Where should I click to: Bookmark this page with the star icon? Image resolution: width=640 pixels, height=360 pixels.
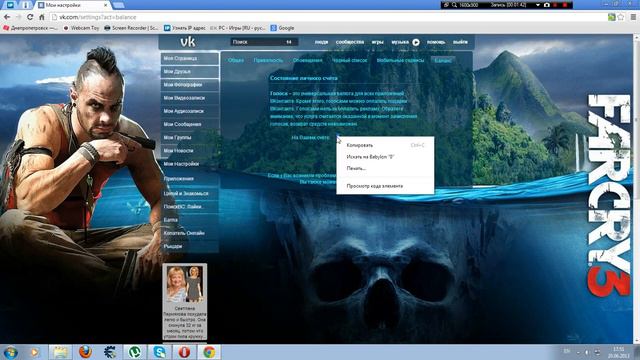[x=621, y=17]
